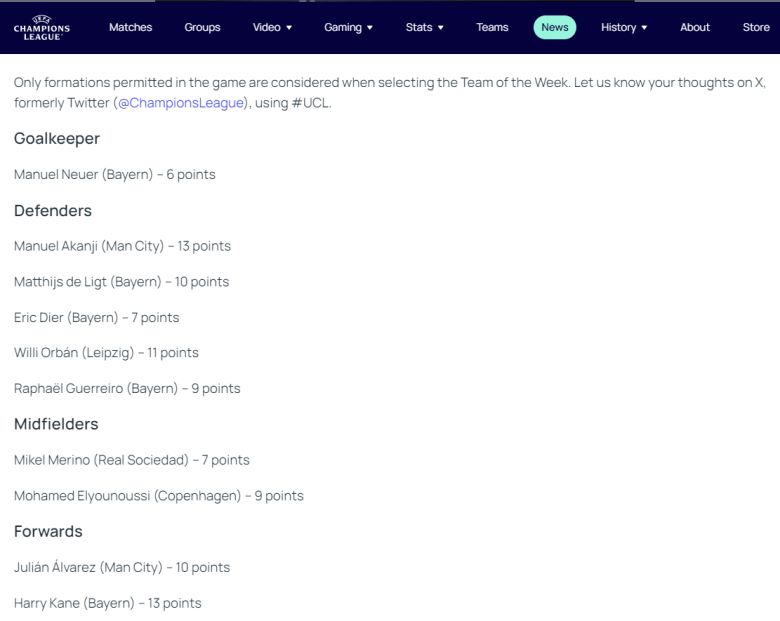Select the highlighted News tab

coord(554,27)
